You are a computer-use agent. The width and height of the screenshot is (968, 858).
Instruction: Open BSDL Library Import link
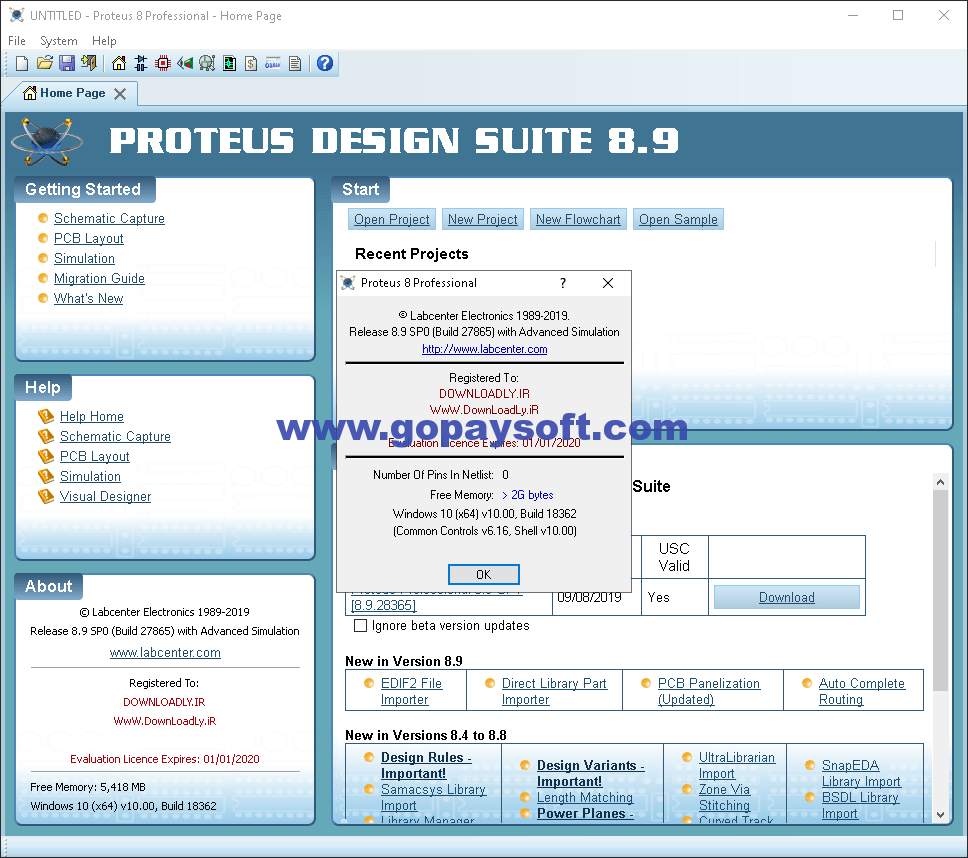860,806
